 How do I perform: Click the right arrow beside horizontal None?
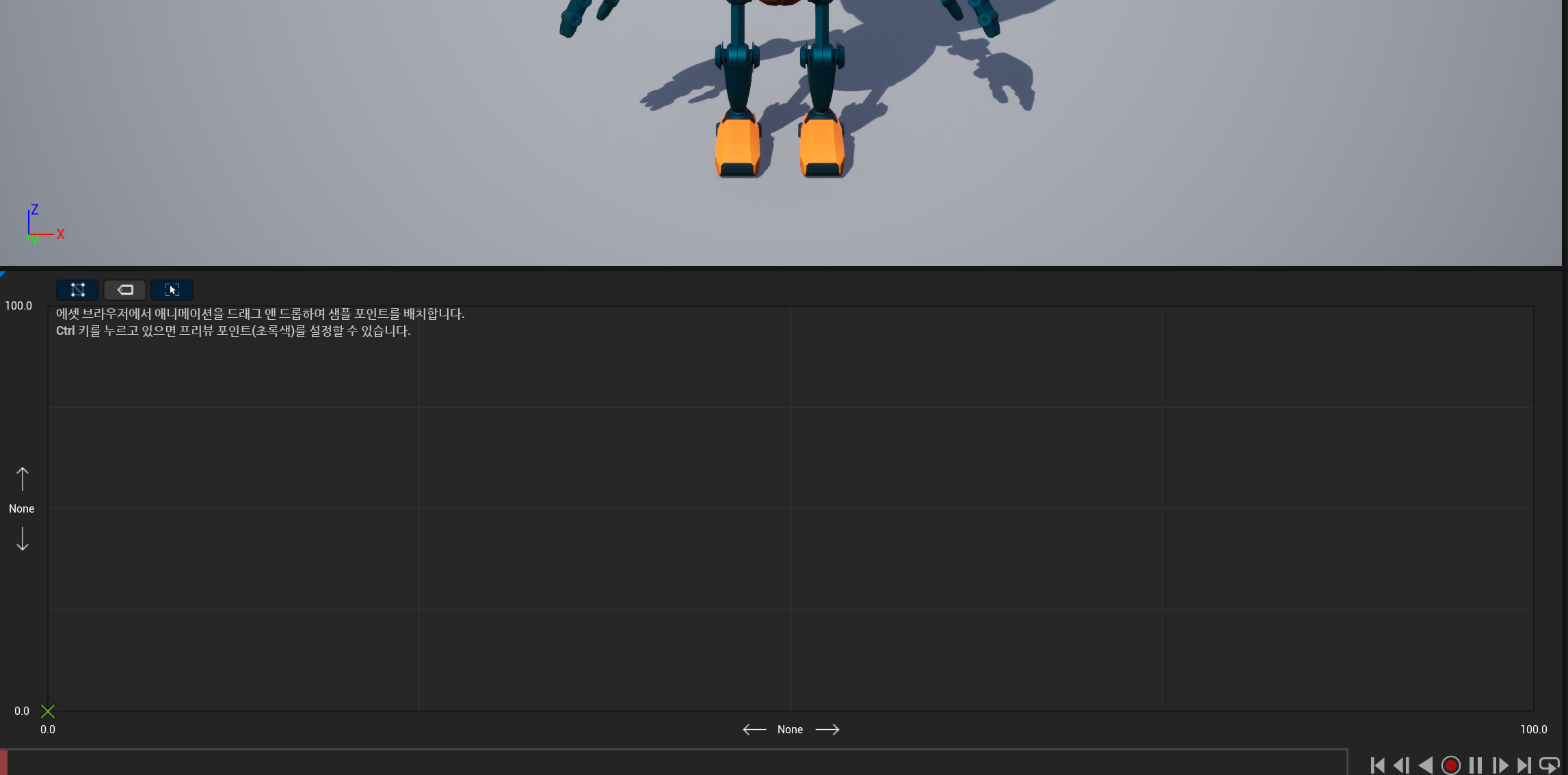point(827,730)
